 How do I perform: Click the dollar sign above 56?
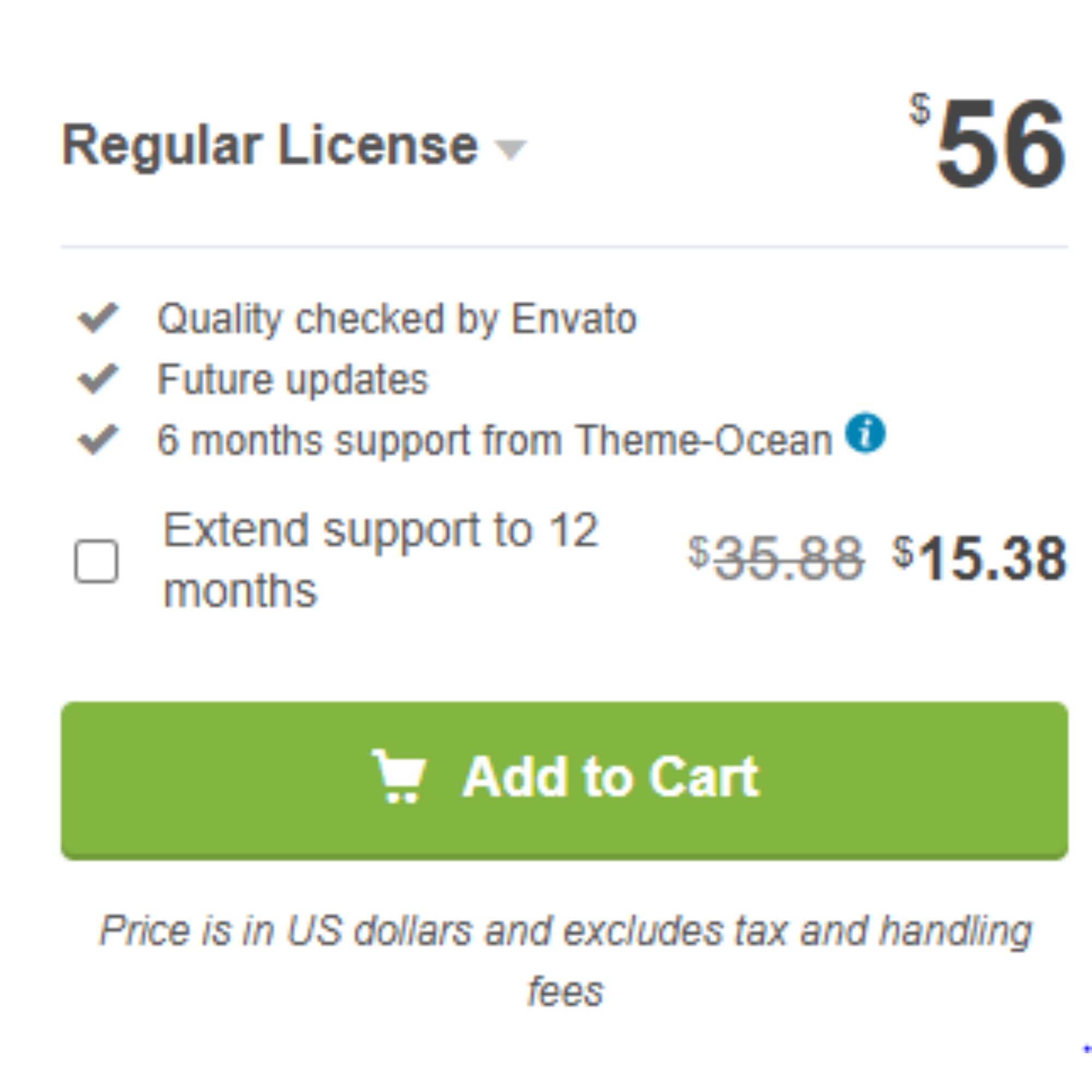coord(919,109)
